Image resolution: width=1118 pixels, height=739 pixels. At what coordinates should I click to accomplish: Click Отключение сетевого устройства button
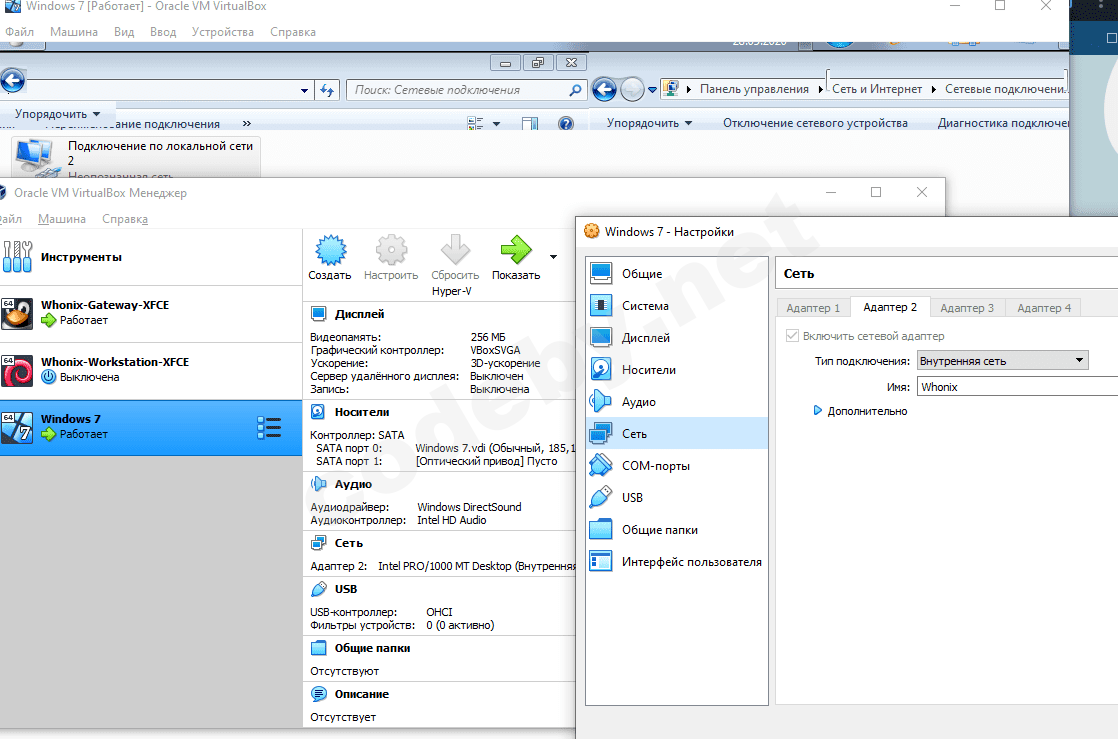[x=815, y=123]
